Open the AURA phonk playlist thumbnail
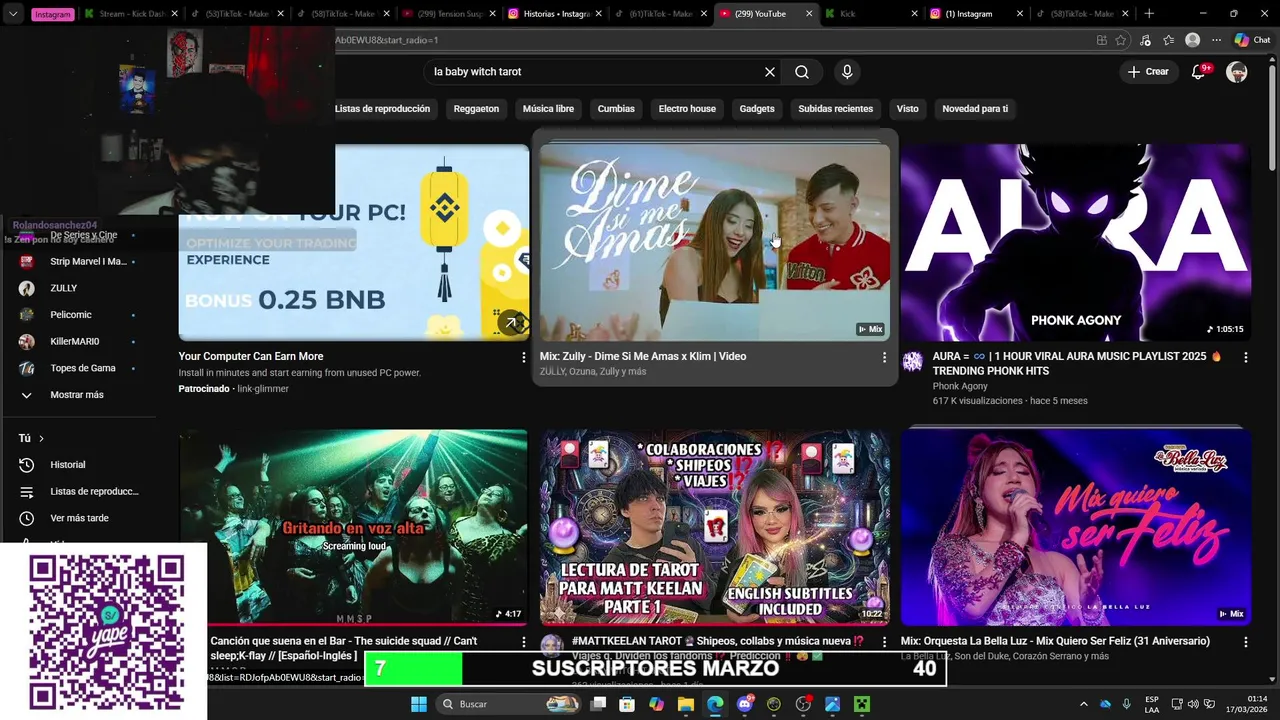Viewport: 1280px width, 720px height. [1075, 243]
